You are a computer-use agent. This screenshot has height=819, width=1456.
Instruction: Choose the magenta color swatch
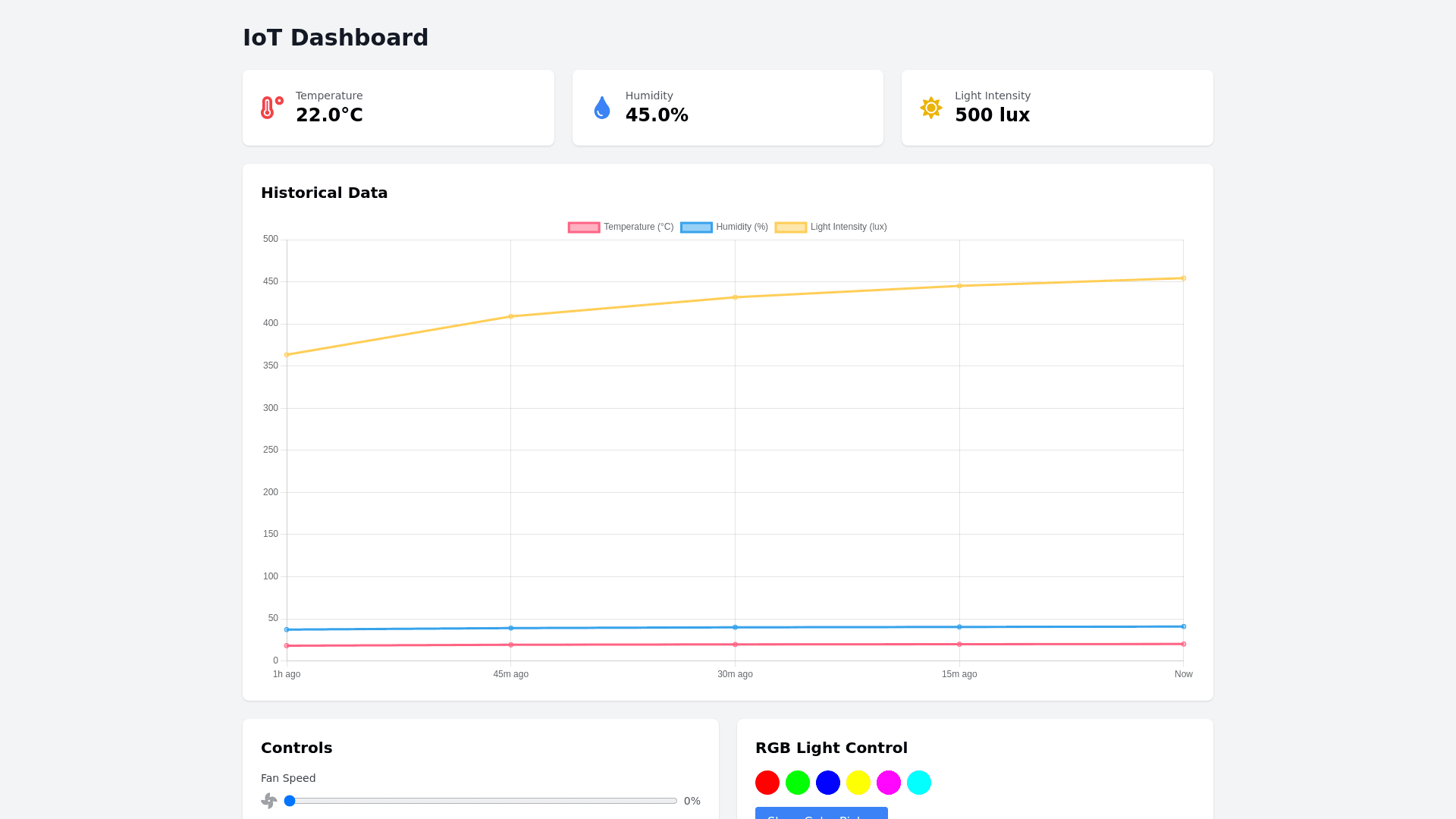888,783
